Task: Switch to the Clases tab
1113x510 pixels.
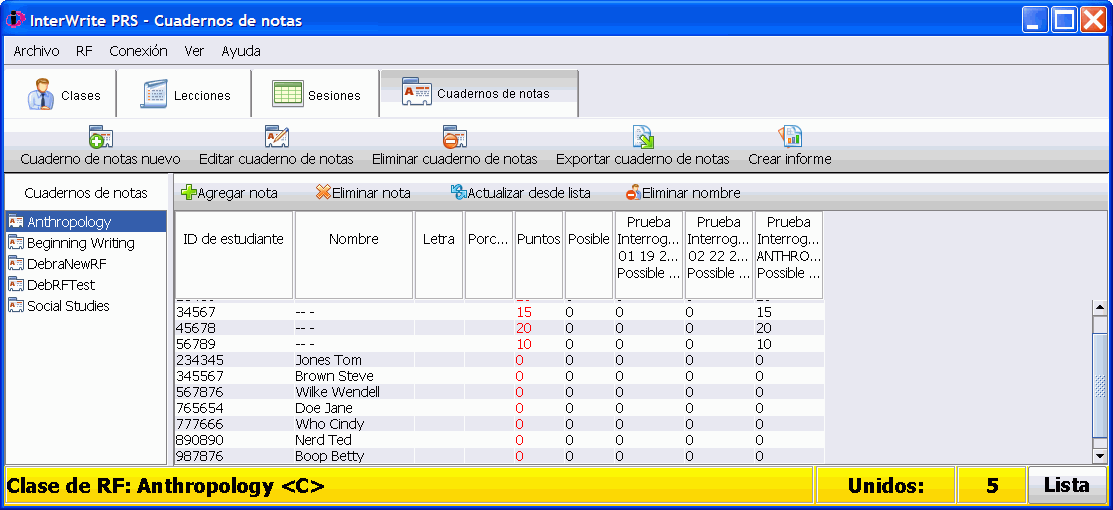Action: (x=60, y=94)
